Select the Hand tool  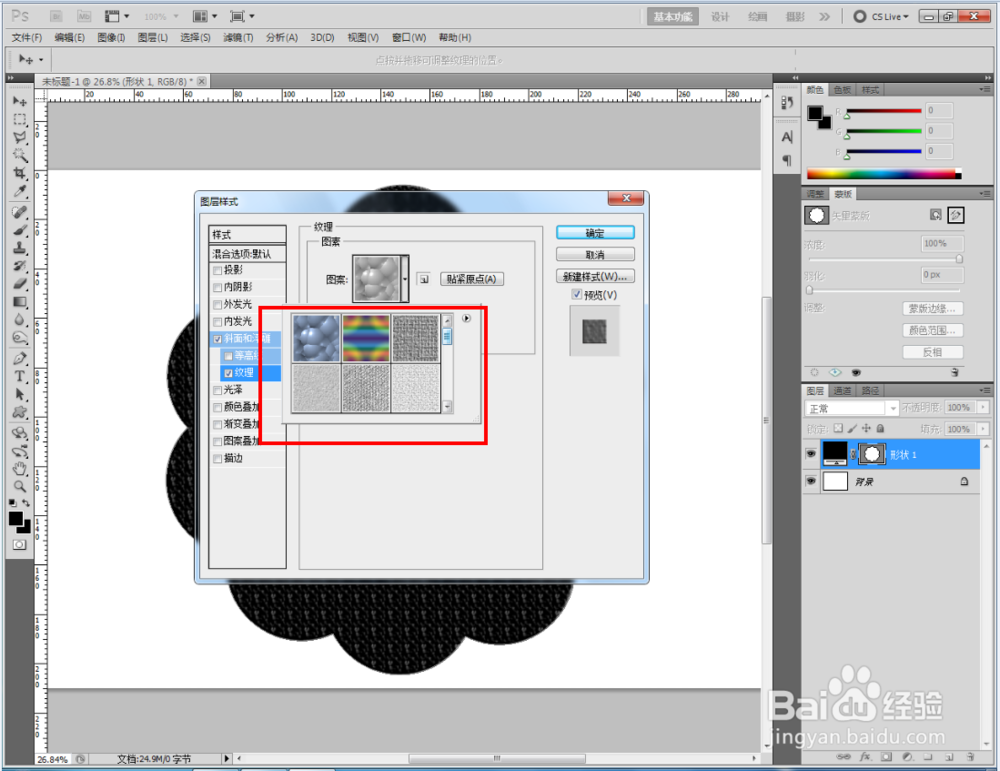coord(20,469)
